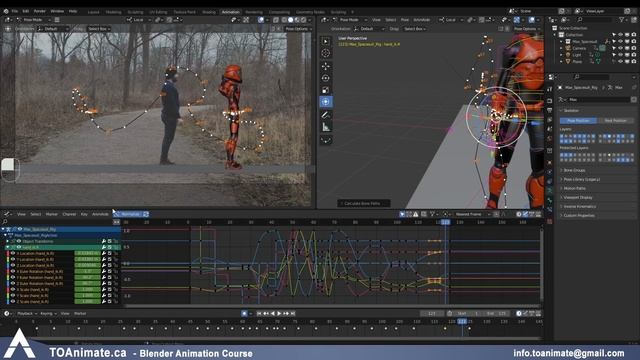Jump to previous keyframe
640x360 pixels.
[266, 313]
